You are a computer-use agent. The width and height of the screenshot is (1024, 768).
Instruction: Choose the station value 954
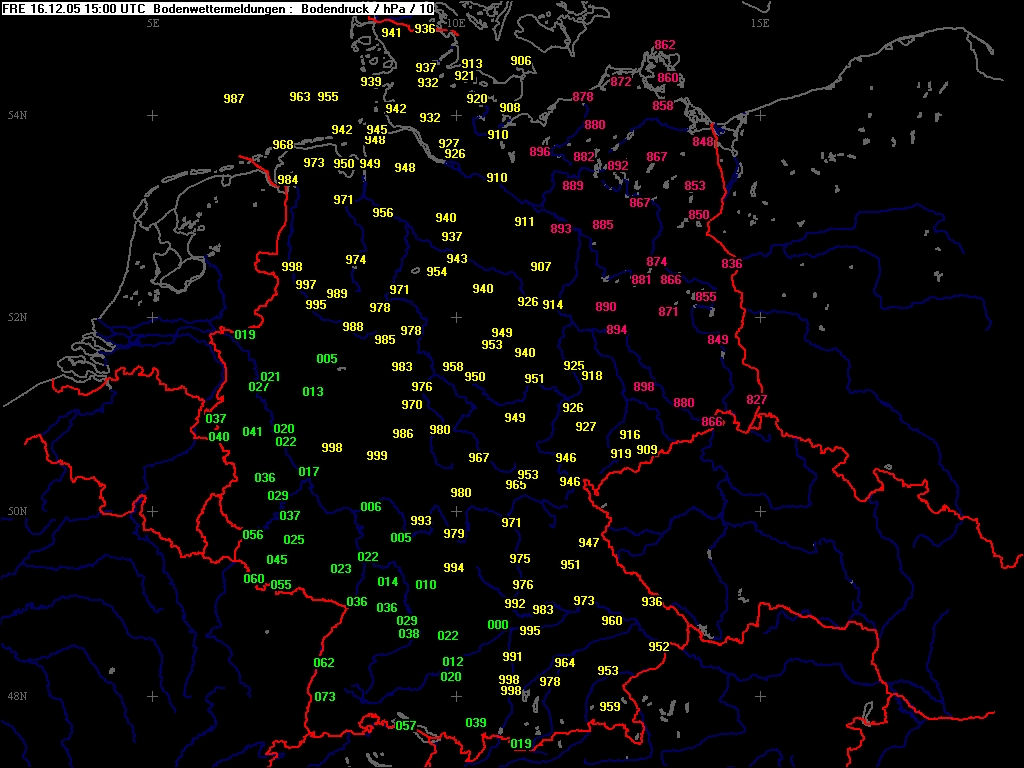436,272
